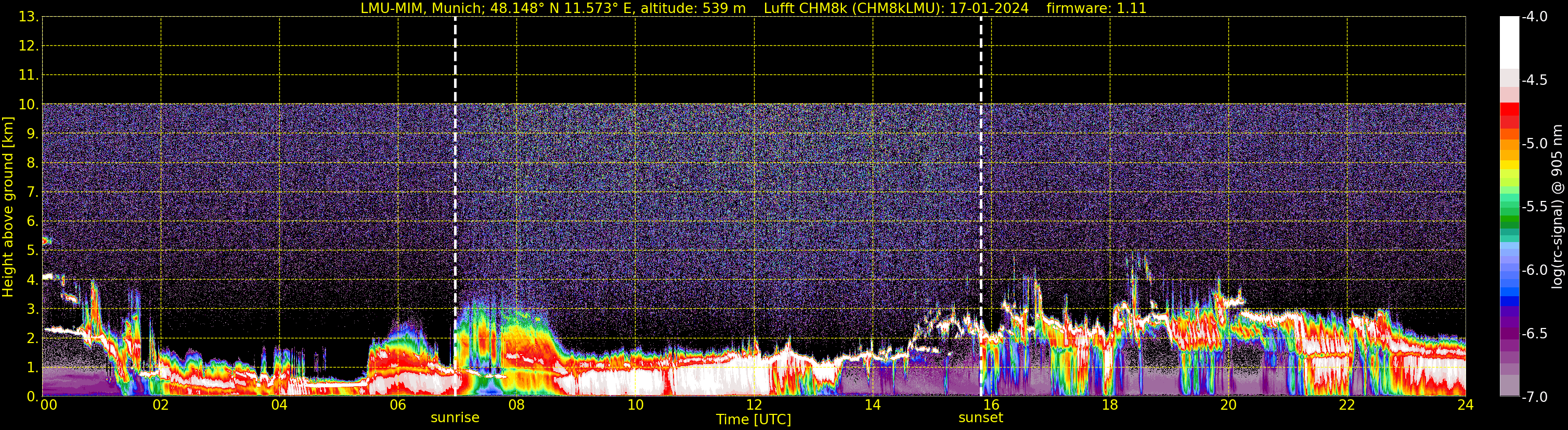Click the time axis tick label '08'
Screen dimensions: 1568x430
pyautogui.click(x=517, y=405)
